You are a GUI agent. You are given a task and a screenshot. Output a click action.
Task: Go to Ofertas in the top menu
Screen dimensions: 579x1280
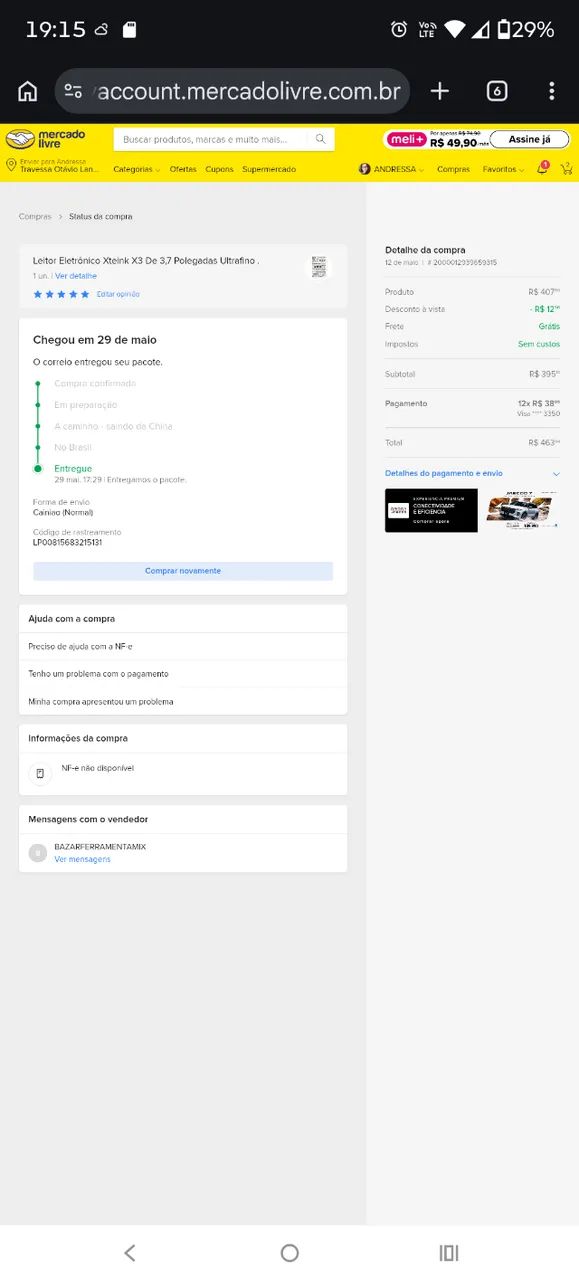pos(183,169)
